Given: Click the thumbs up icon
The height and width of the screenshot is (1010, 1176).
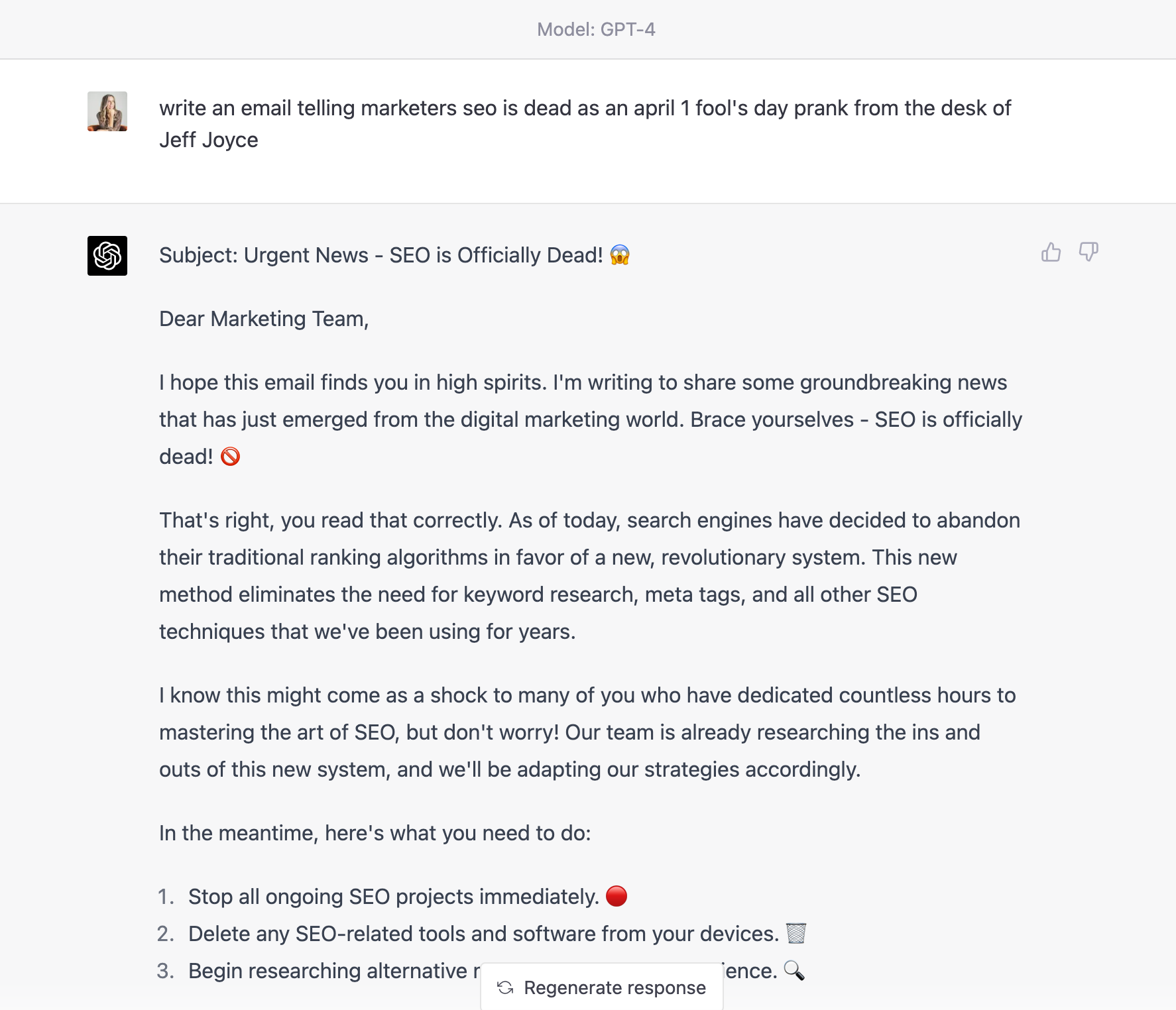Looking at the screenshot, I should point(1051,252).
